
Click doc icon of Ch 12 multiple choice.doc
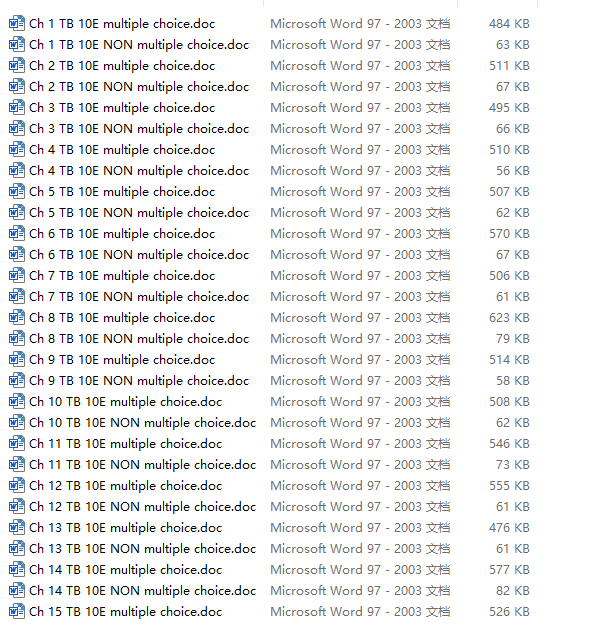point(16,485)
